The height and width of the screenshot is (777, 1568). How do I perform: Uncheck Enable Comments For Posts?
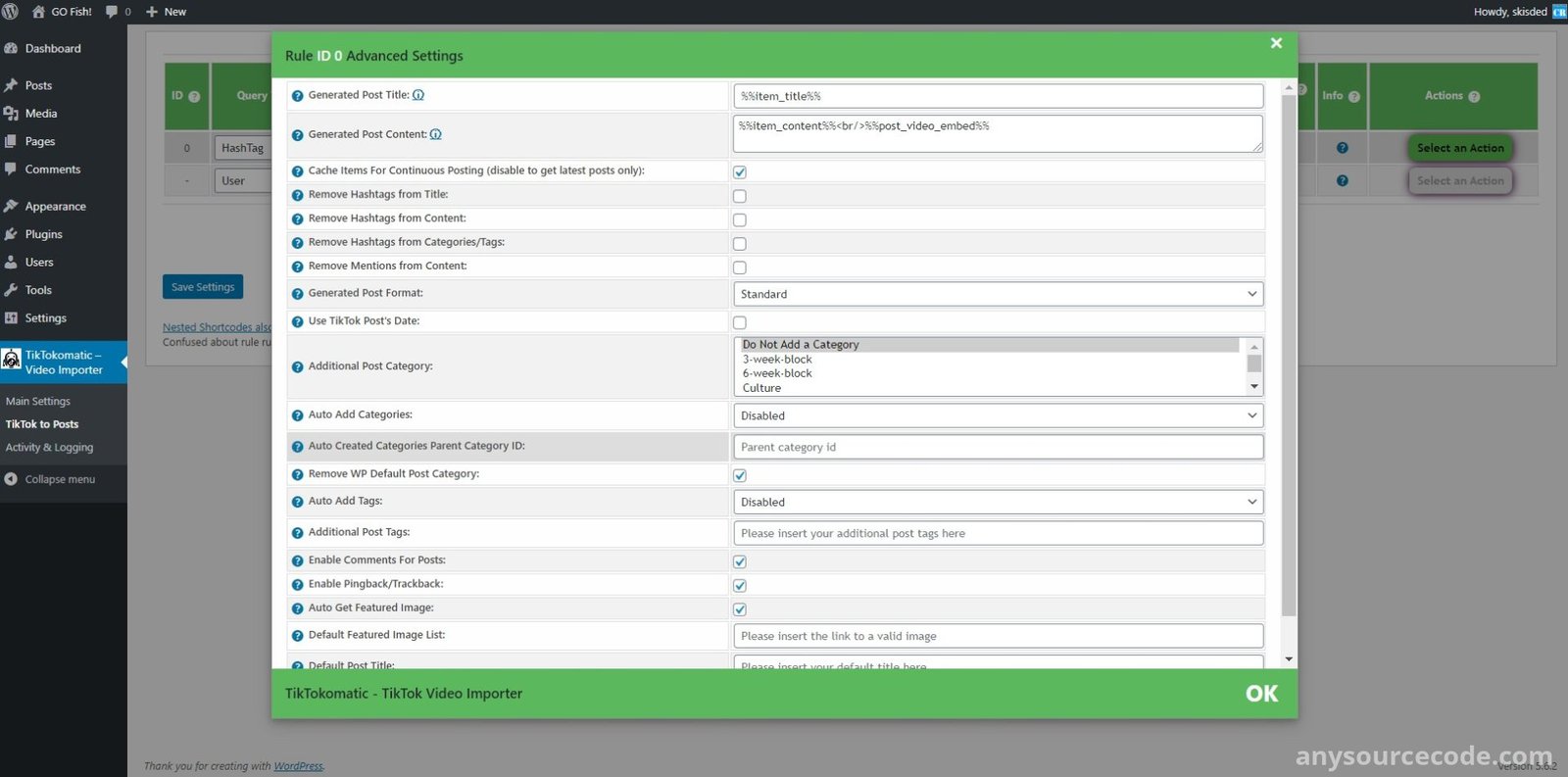740,561
